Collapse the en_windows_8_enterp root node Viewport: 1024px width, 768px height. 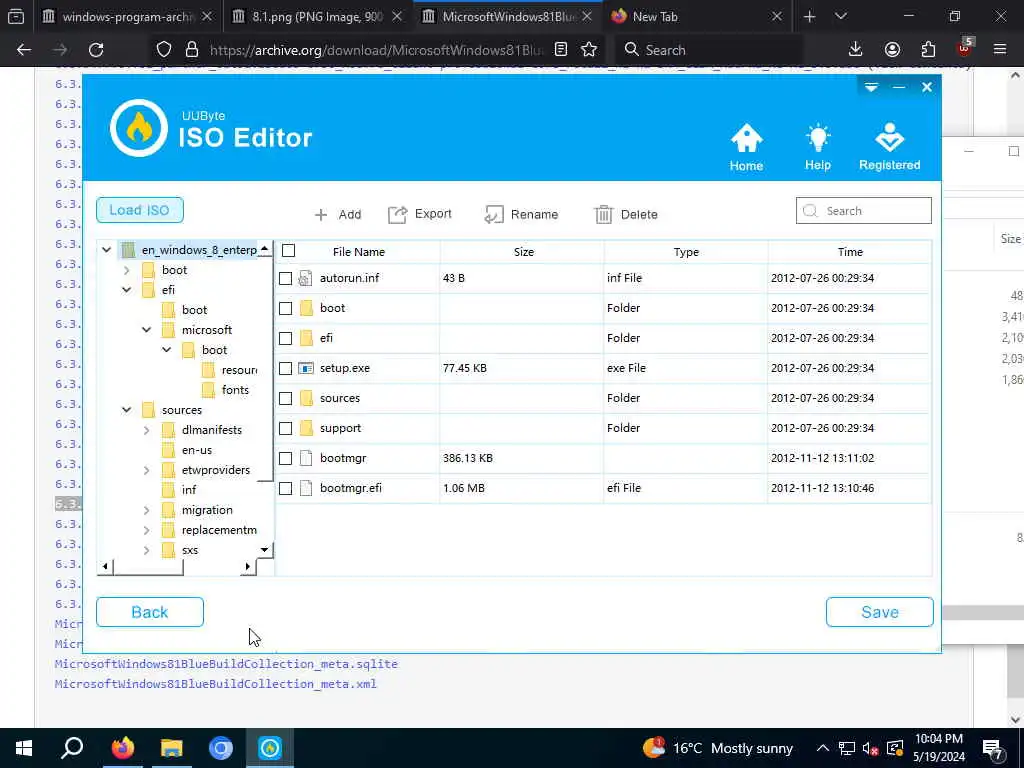(106, 249)
